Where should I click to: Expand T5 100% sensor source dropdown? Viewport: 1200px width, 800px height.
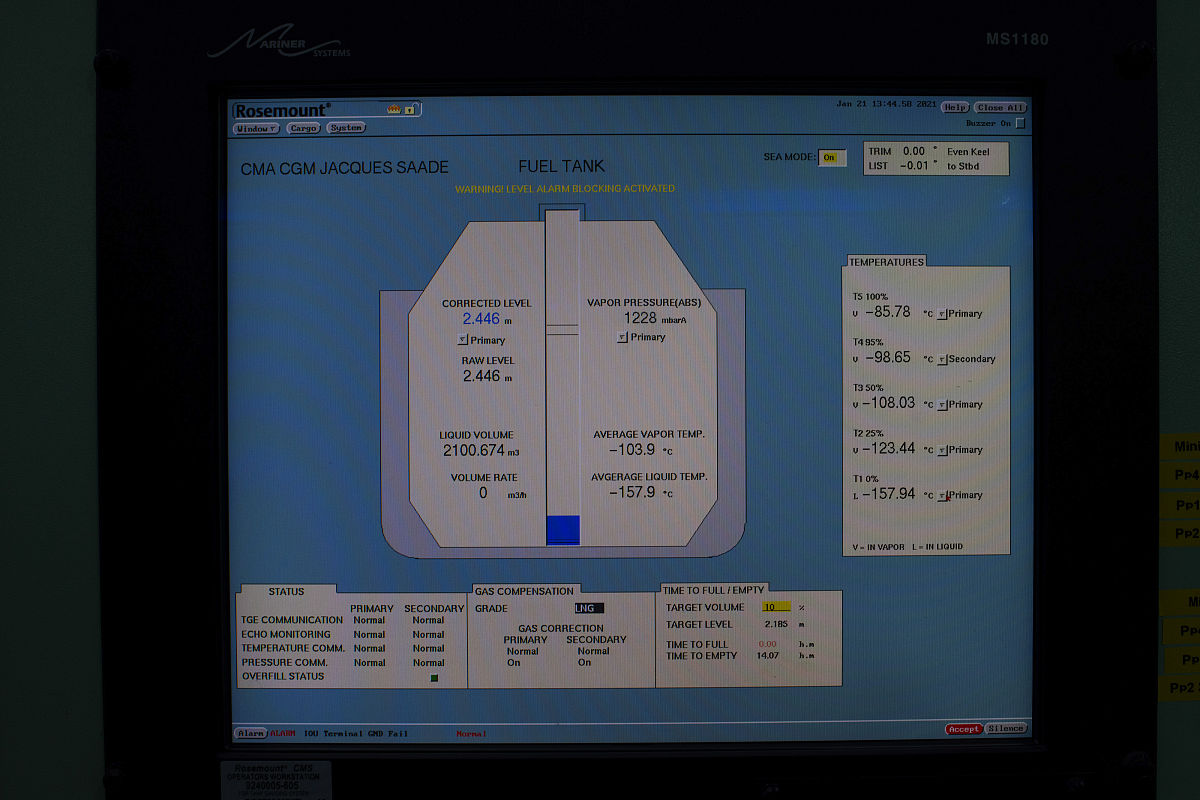941,314
